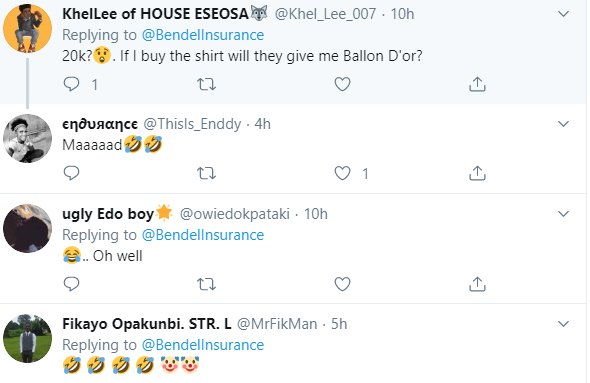Toggle like on the Maaaaad tweet
This screenshot has height=383, width=590.
click(342, 173)
